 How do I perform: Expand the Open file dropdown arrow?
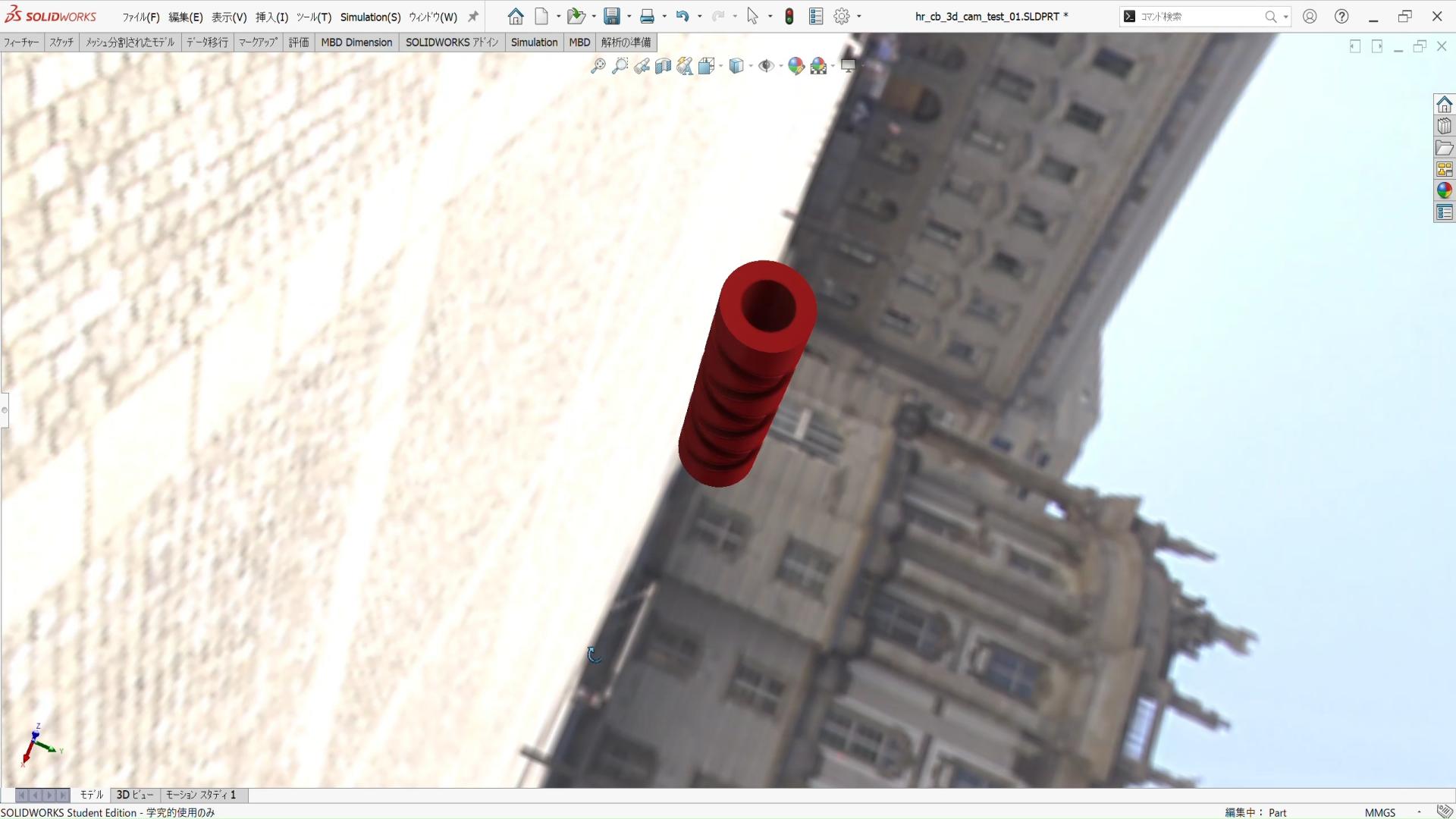pyautogui.click(x=593, y=16)
